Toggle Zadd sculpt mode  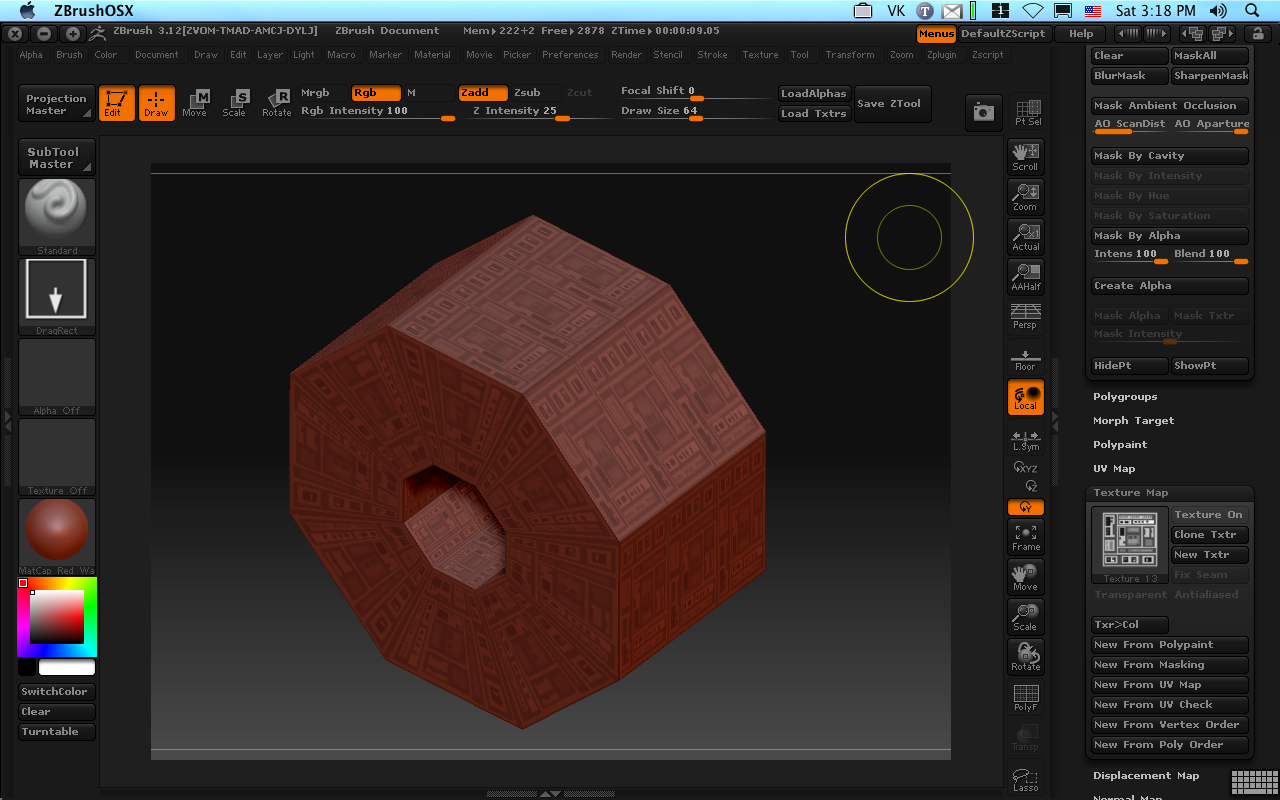(x=483, y=93)
